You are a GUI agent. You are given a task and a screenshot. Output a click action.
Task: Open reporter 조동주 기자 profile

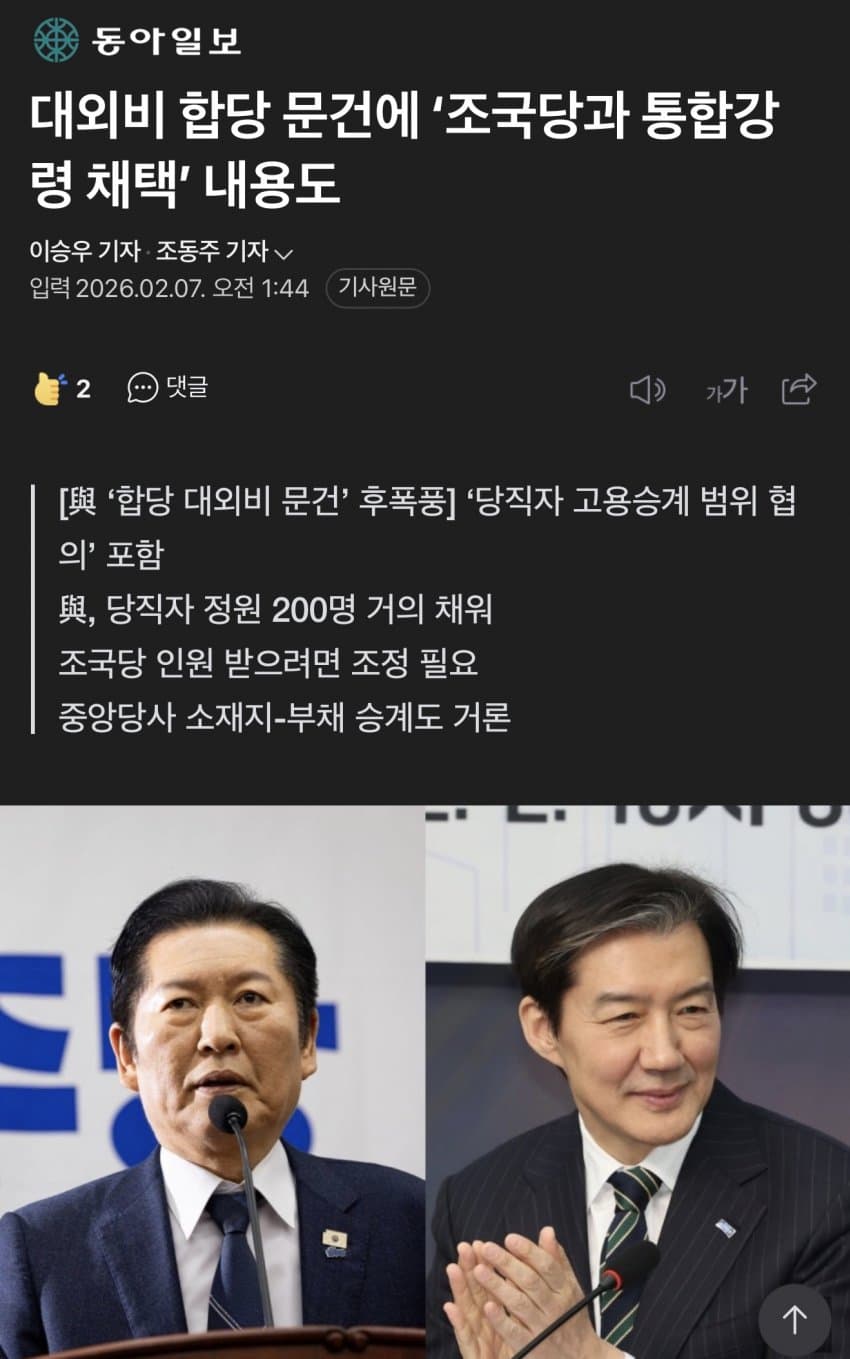[x=212, y=251]
